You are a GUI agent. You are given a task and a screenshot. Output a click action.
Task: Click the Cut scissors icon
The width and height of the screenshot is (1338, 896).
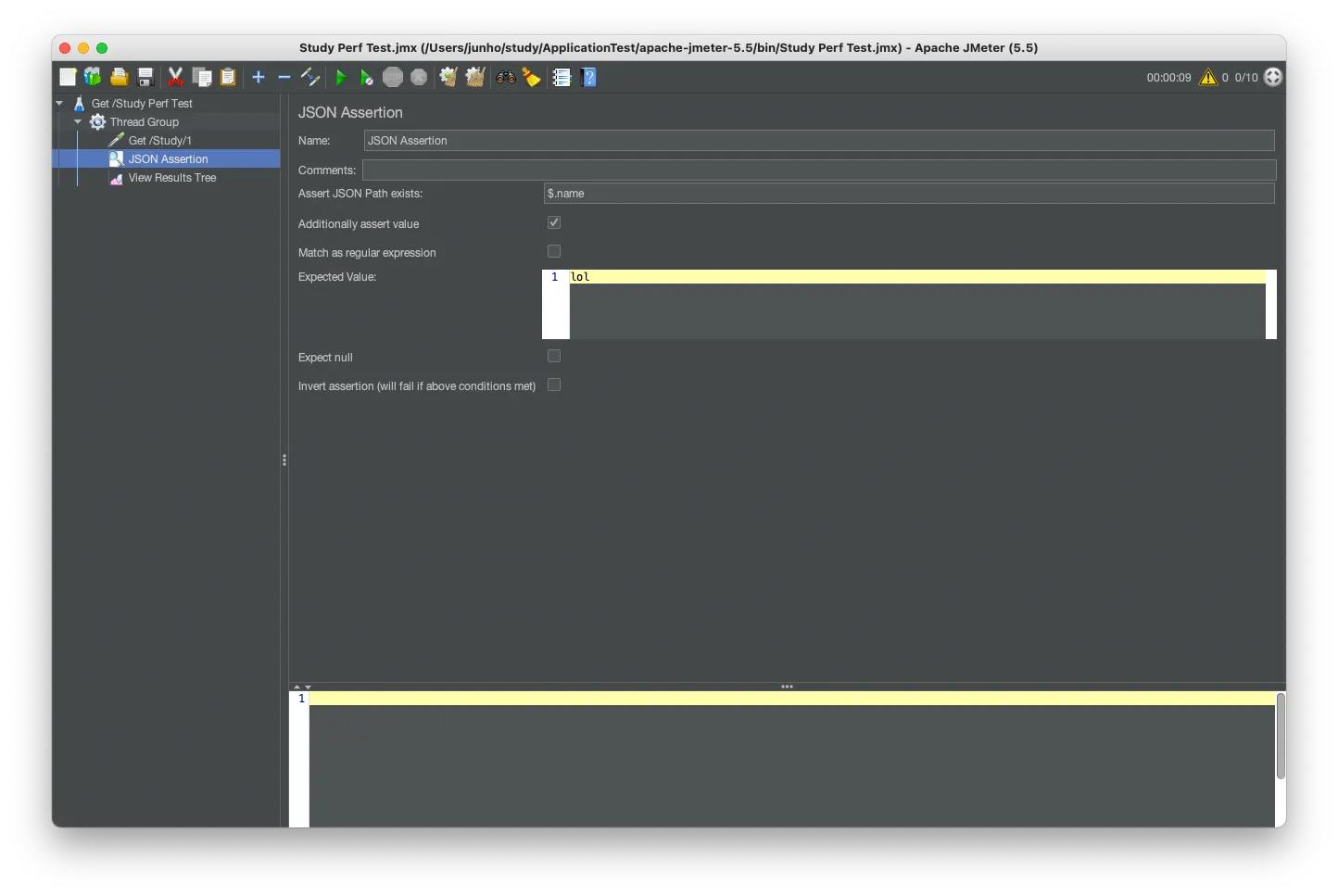click(175, 78)
